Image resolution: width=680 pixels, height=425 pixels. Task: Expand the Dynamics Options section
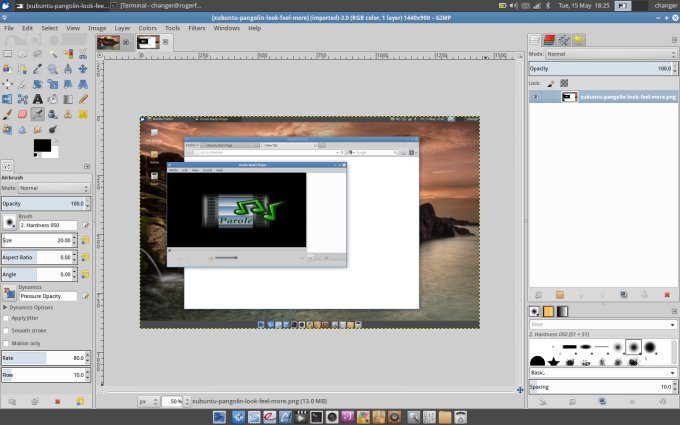tap(5, 306)
